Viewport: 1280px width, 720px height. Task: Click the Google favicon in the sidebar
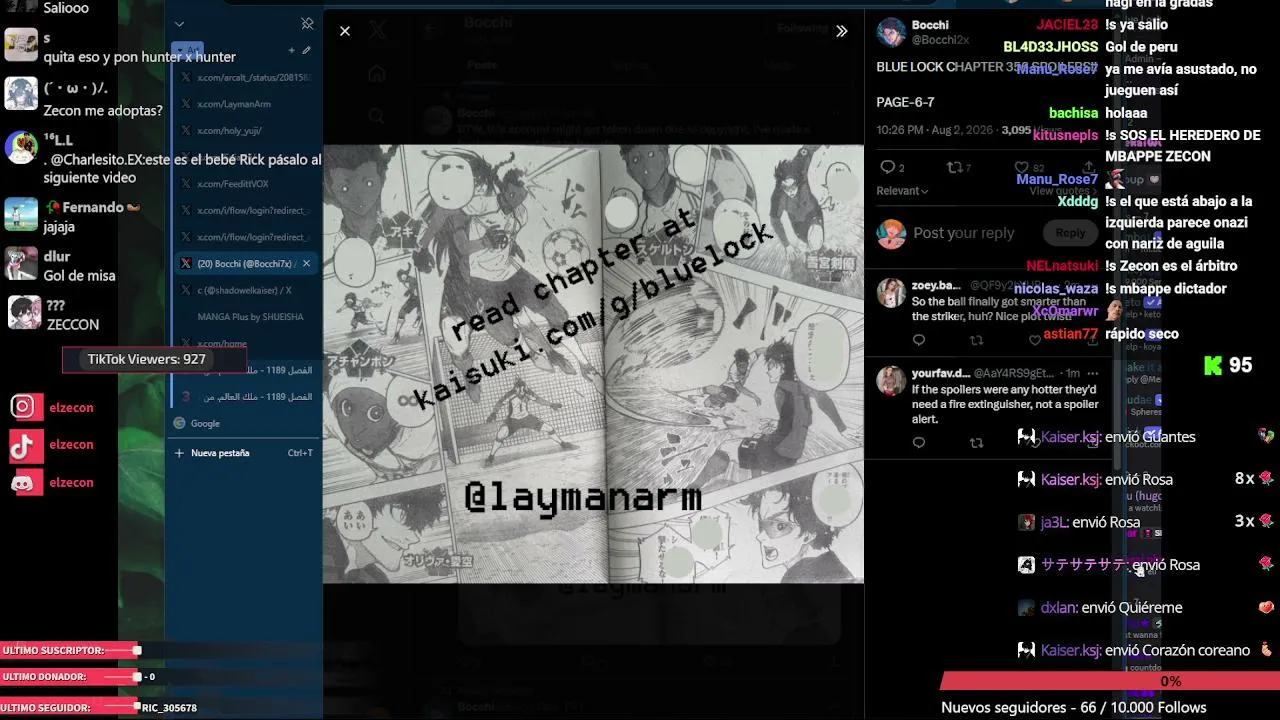pos(180,423)
